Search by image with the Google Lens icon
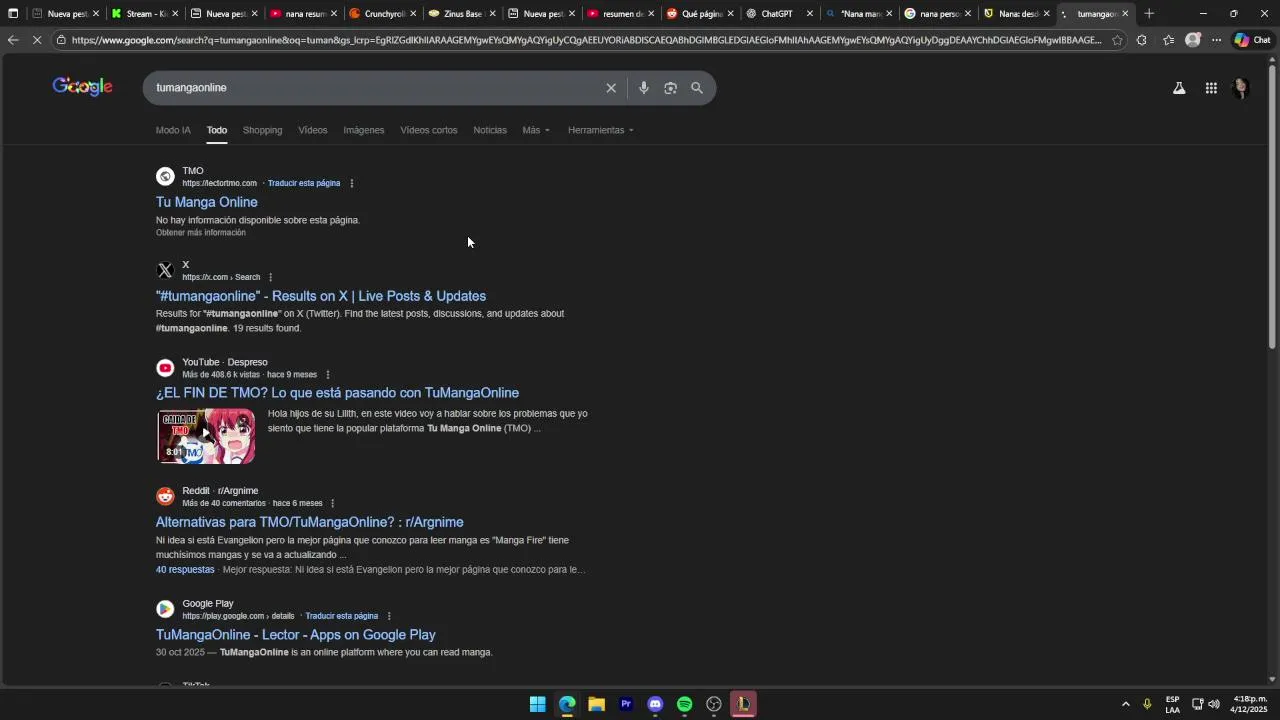 (x=671, y=88)
